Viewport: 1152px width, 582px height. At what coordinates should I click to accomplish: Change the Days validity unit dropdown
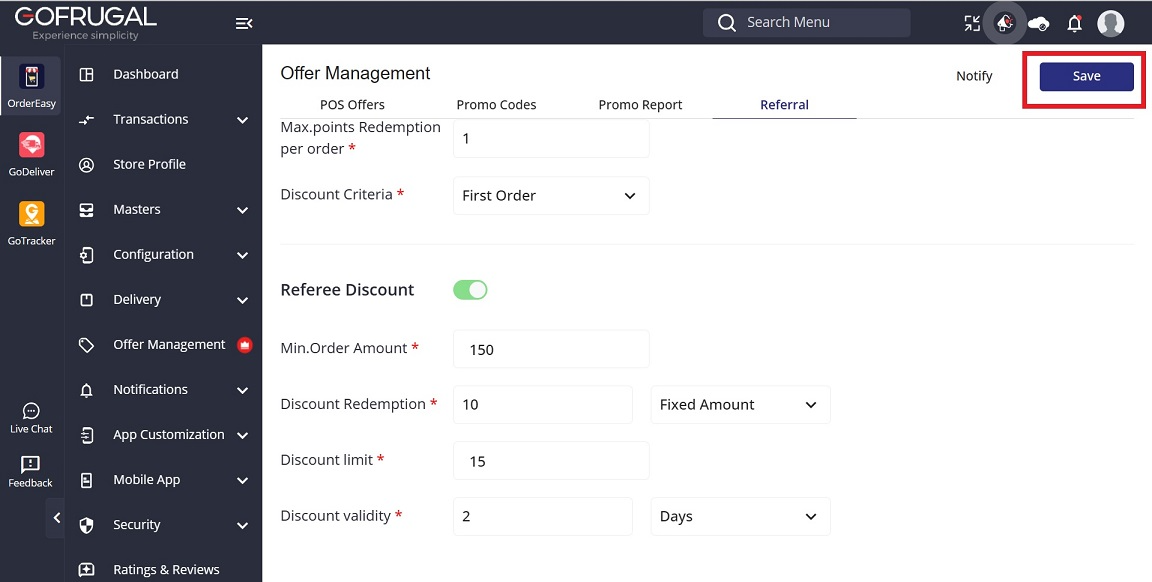click(740, 517)
